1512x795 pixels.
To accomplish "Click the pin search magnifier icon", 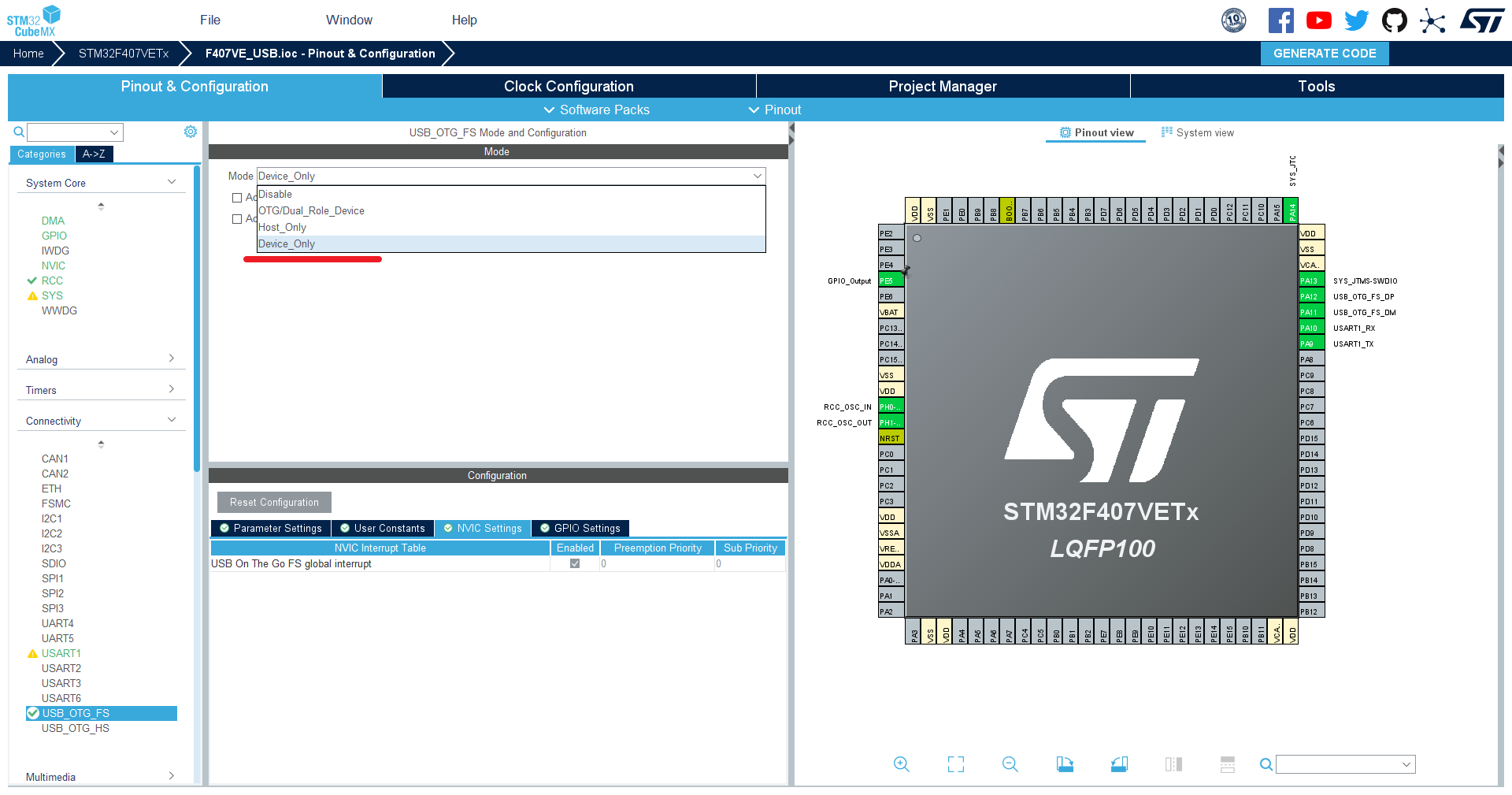I will pos(1266,764).
